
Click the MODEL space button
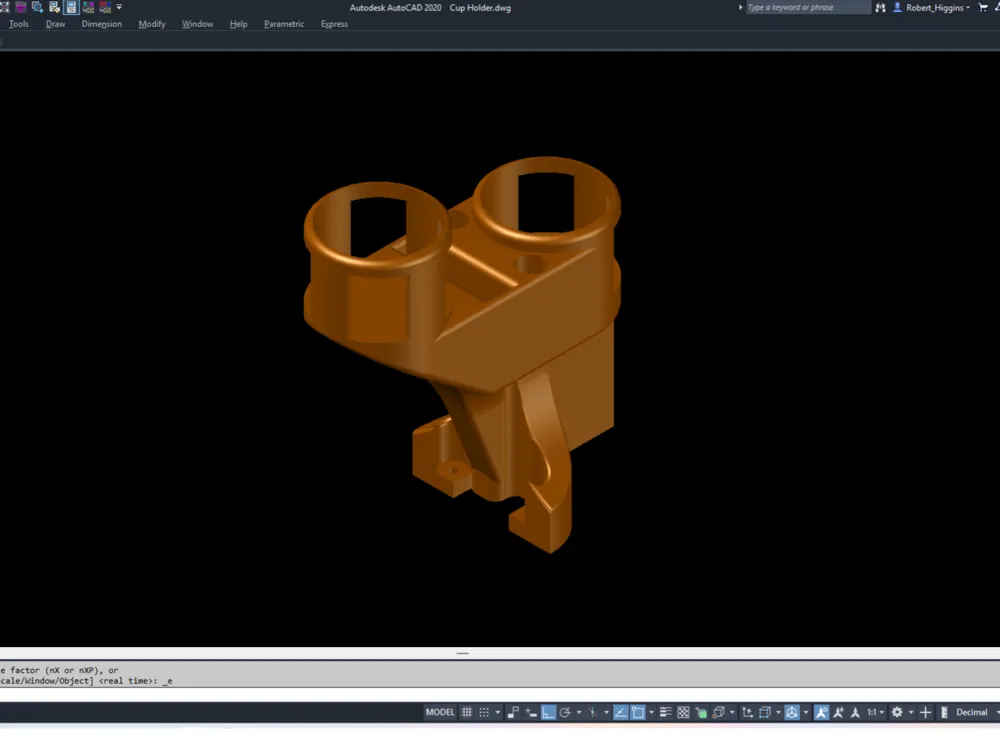pyautogui.click(x=440, y=712)
